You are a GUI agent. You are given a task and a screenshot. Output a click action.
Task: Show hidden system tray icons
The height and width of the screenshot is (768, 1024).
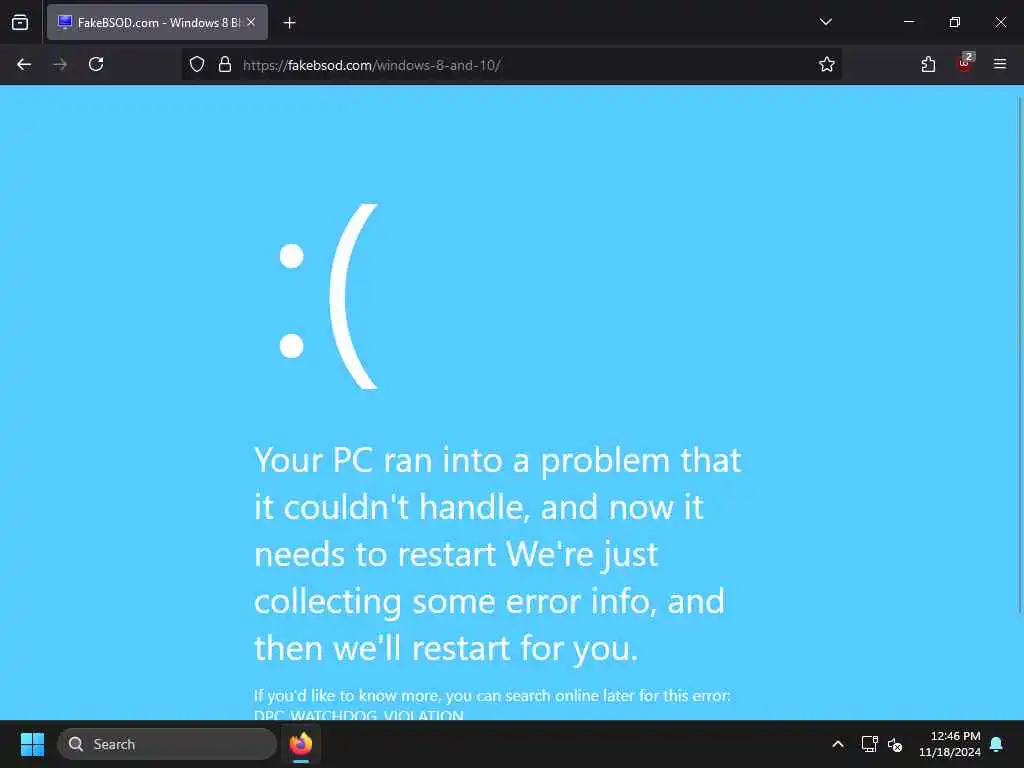pos(838,744)
